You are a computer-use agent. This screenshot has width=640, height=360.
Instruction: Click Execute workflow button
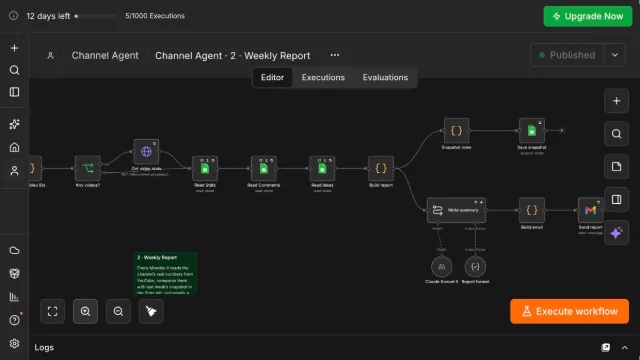(x=569, y=311)
